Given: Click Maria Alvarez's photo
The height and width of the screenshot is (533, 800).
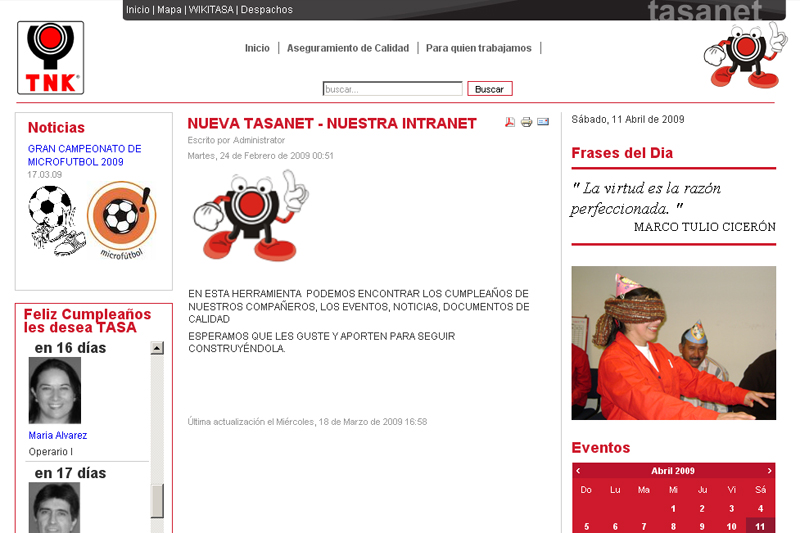Looking at the screenshot, I should coord(55,390).
